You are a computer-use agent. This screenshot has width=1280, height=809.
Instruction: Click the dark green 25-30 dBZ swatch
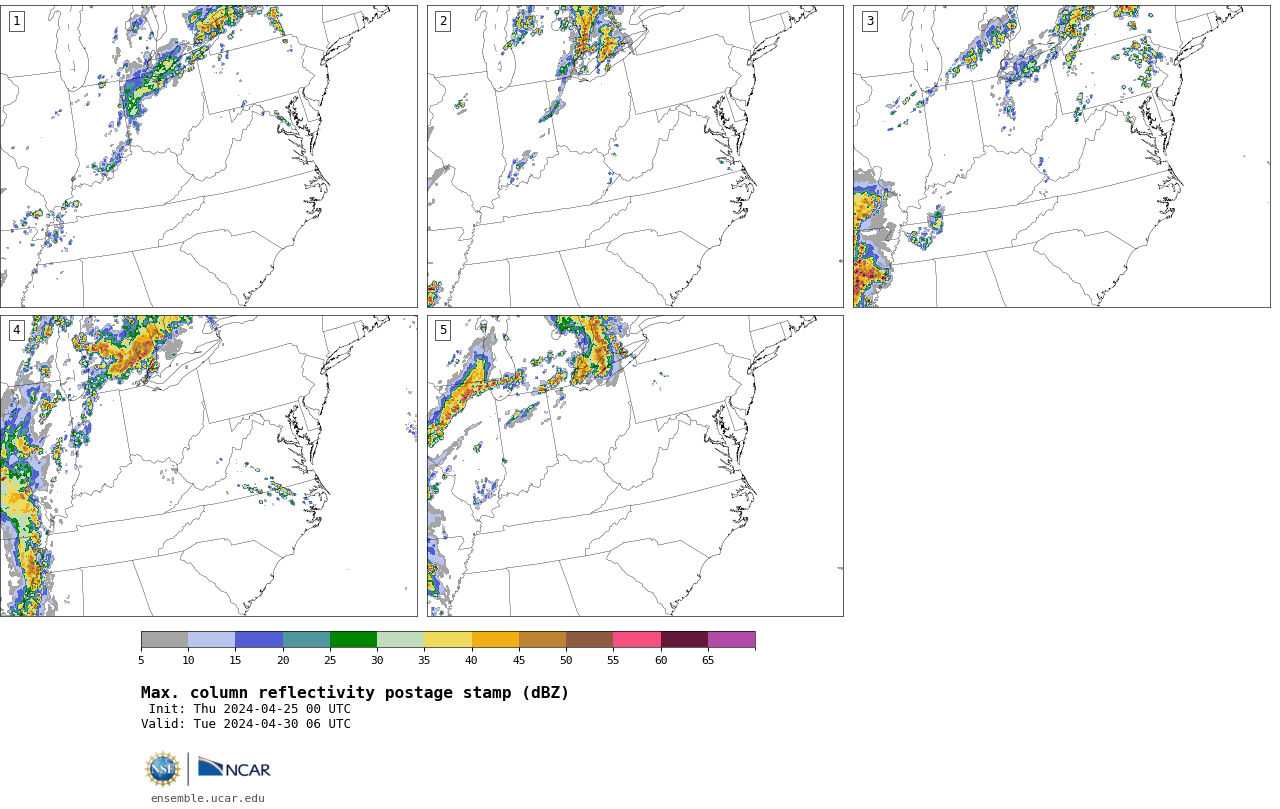[x=353, y=640]
